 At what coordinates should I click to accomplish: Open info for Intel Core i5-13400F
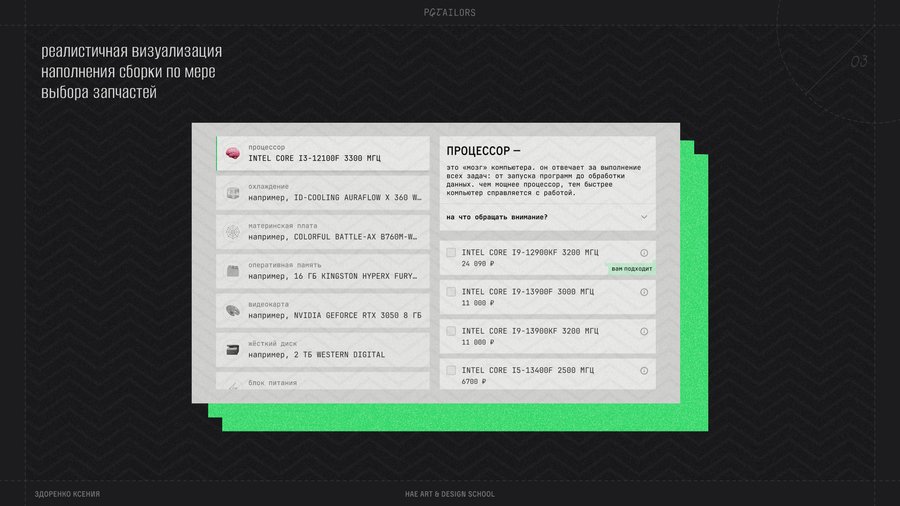click(644, 371)
